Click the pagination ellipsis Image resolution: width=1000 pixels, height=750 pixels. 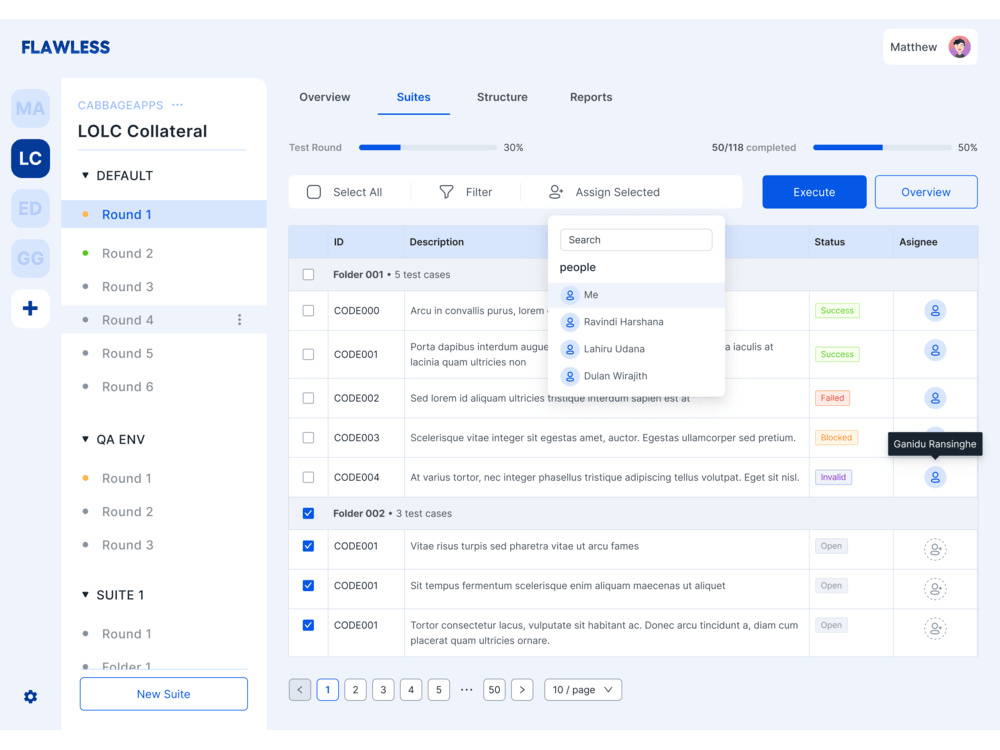click(x=466, y=689)
